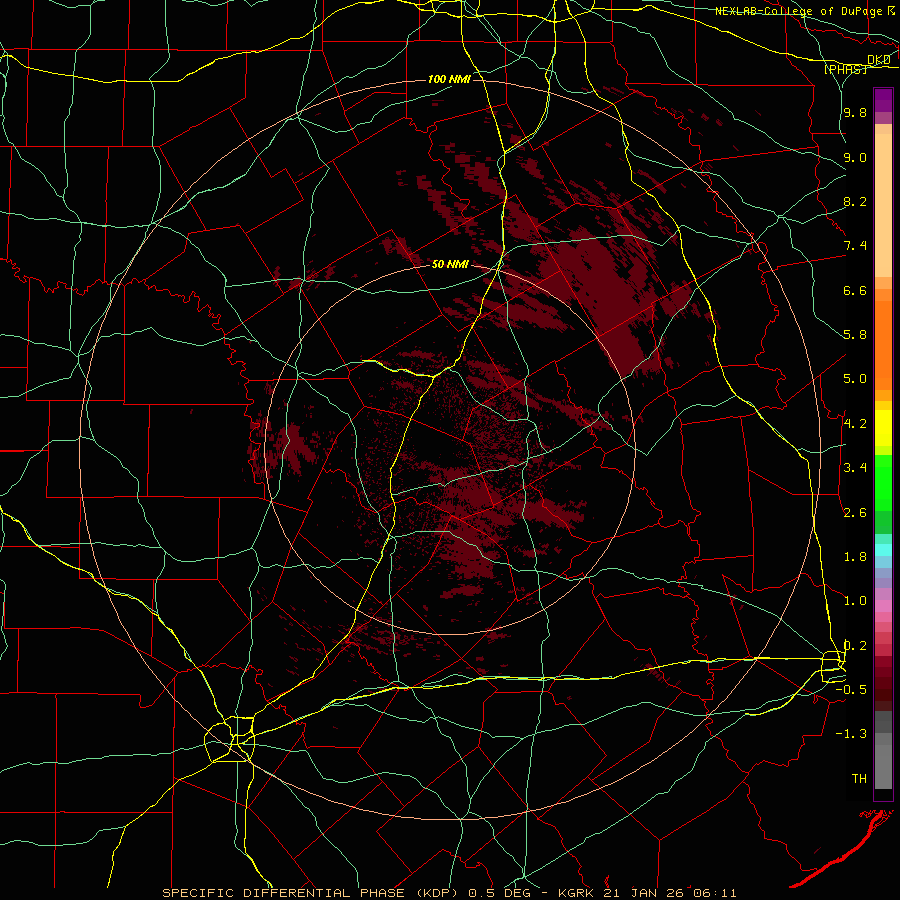Click the 2.6 value on the color scale
This screenshot has height=900, width=900.
click(855, 513)
